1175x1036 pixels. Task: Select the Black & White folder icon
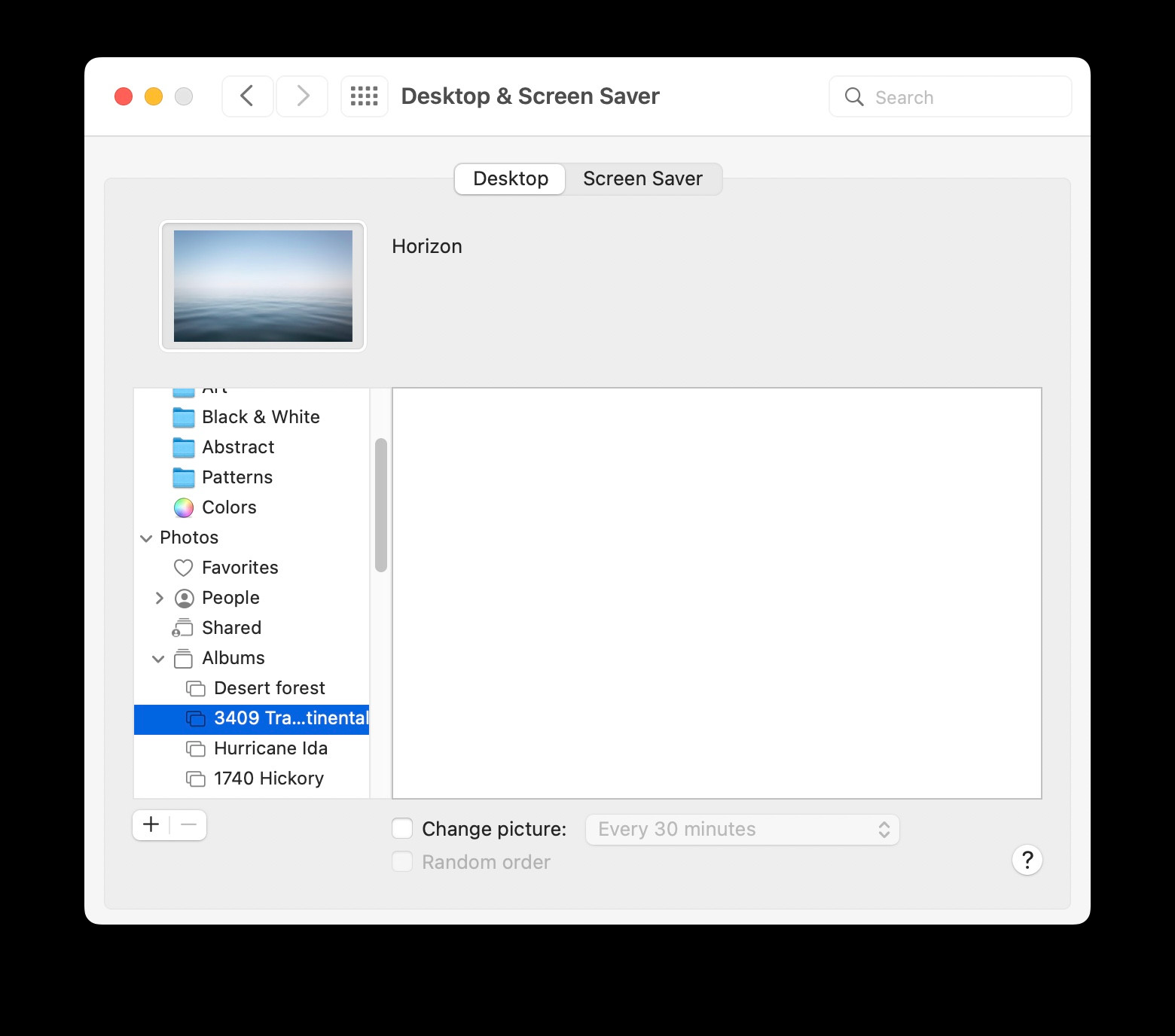[x=184, y=417]
